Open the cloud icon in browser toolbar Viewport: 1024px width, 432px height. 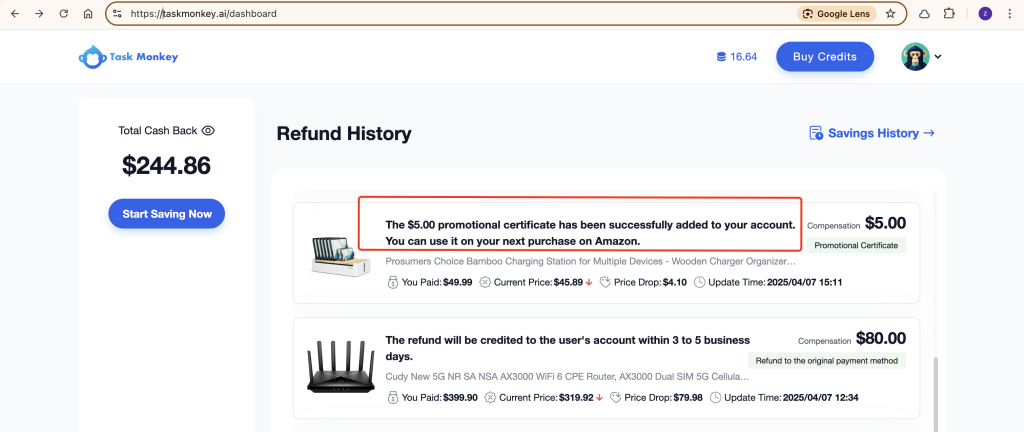pos(925,14)
